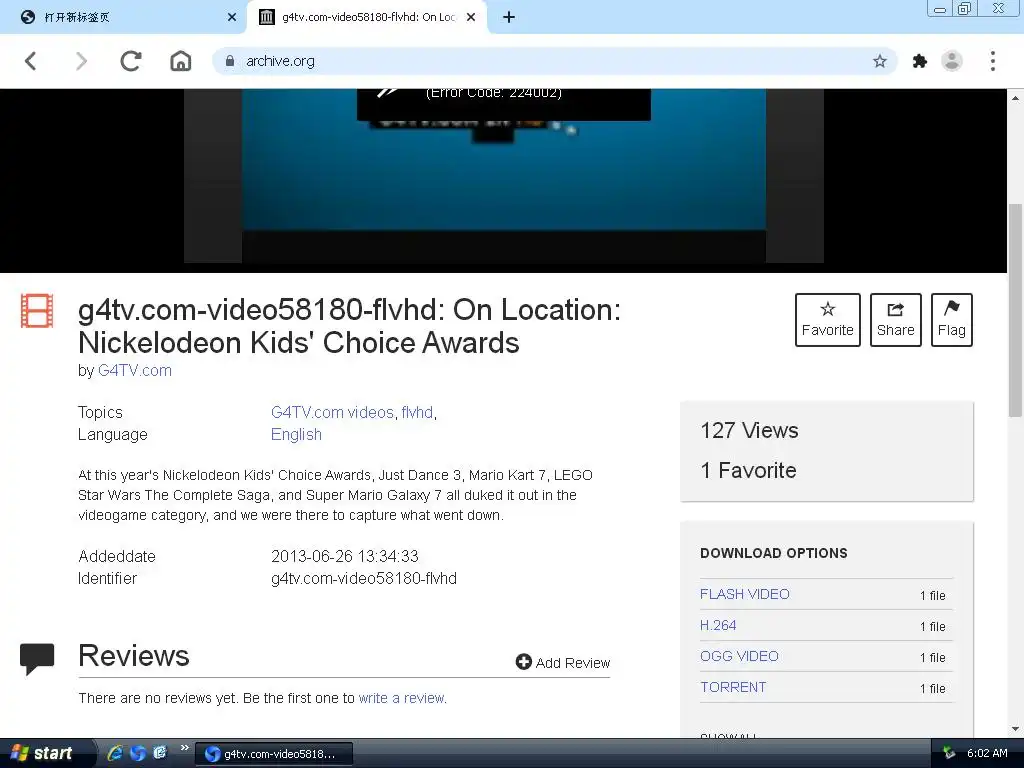
Task: Click the 6:02 AM taskbar clock
Action: pos(987,753)
